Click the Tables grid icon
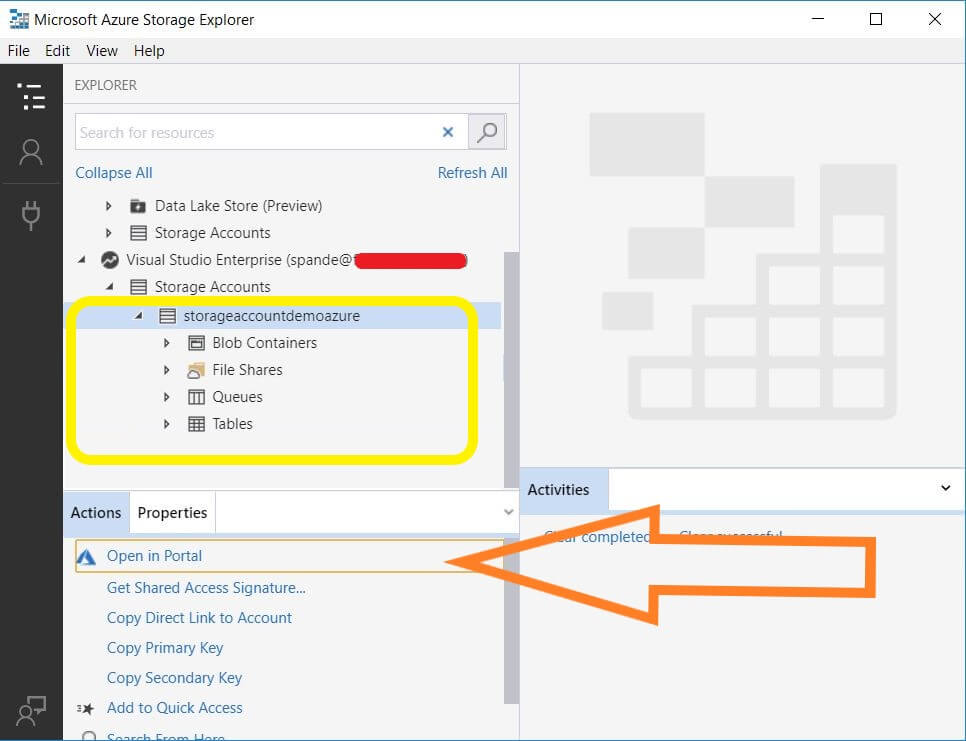Screen dimensions: 966x741 click(196, 424)
